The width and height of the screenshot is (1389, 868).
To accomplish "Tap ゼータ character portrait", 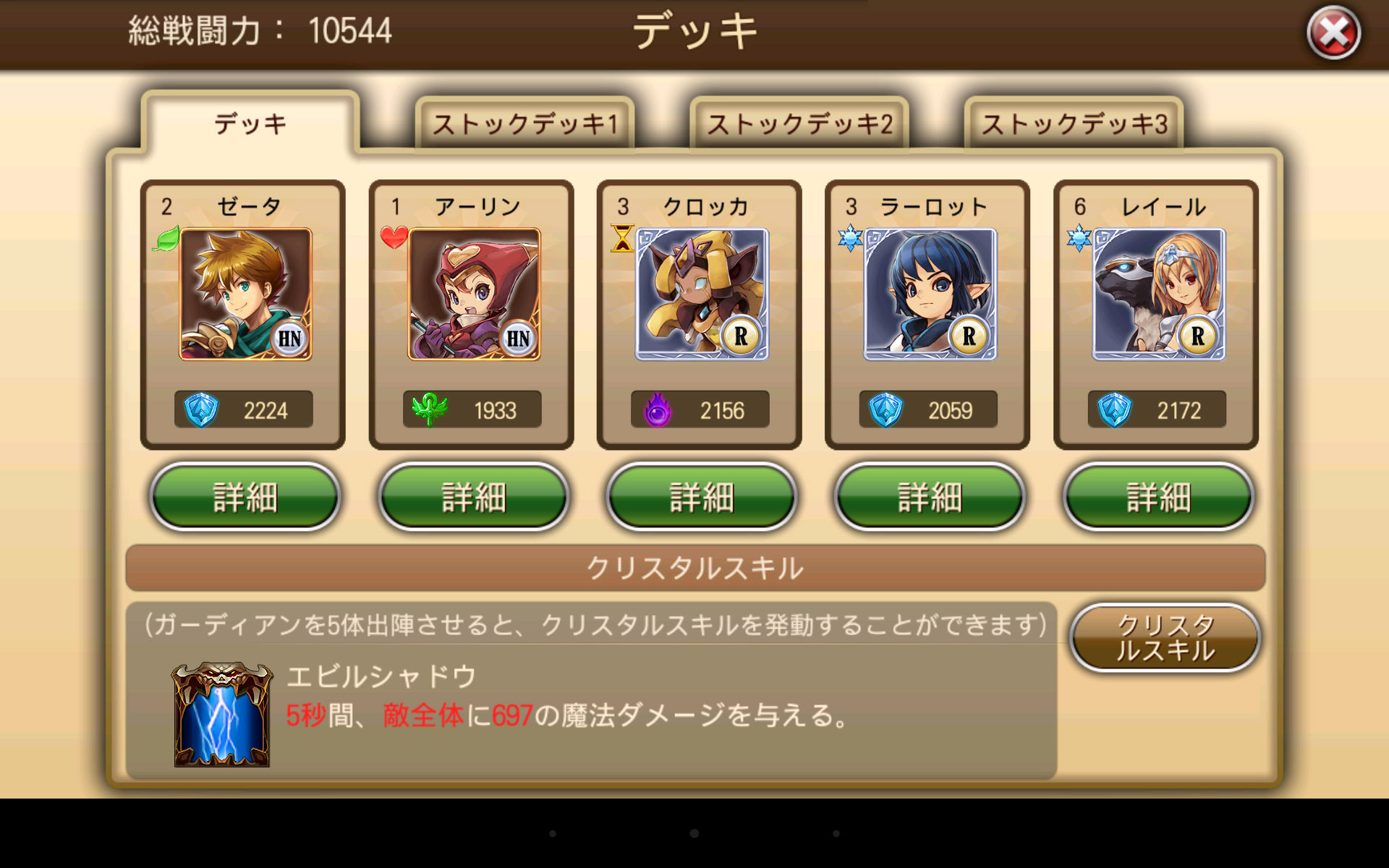I will [246, 294].
